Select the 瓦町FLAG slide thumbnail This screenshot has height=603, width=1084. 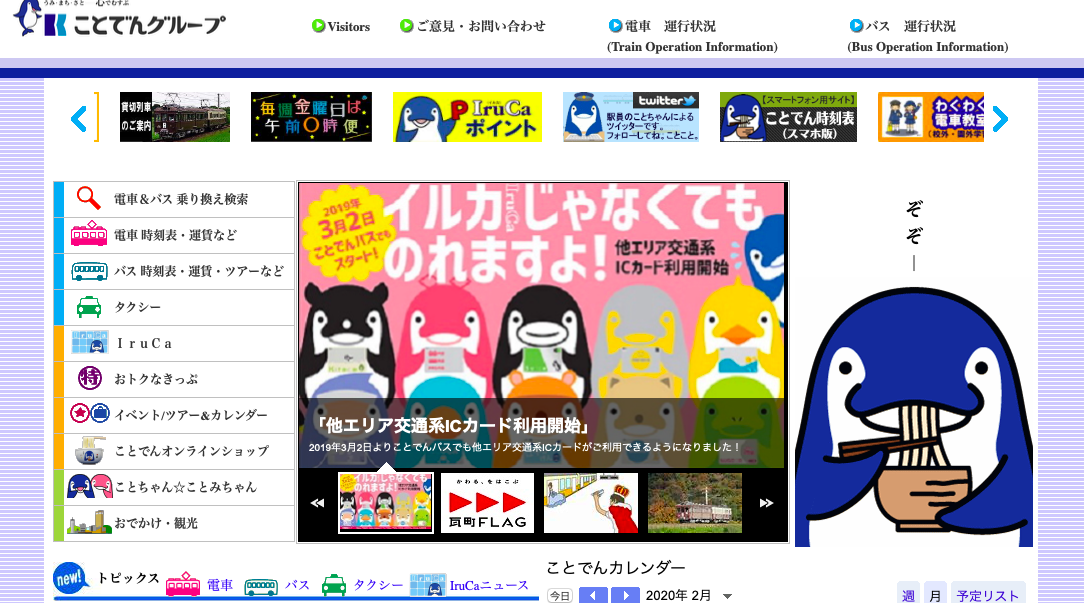coord(487,503)
